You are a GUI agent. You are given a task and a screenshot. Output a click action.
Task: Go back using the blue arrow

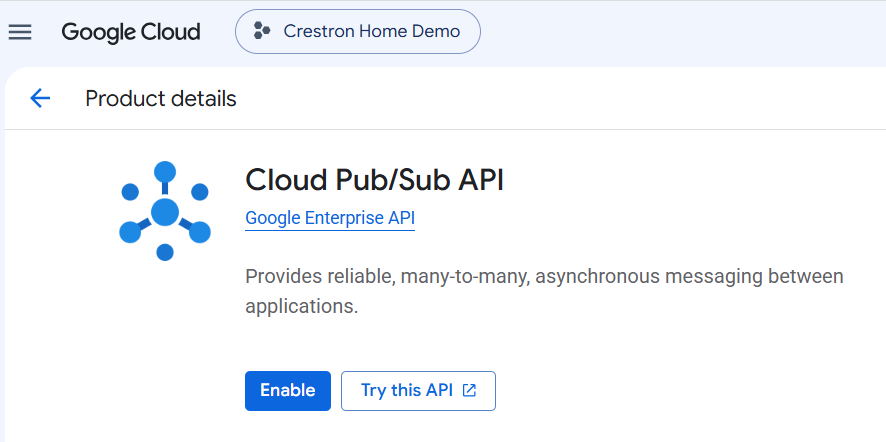[x=40, y=98]
